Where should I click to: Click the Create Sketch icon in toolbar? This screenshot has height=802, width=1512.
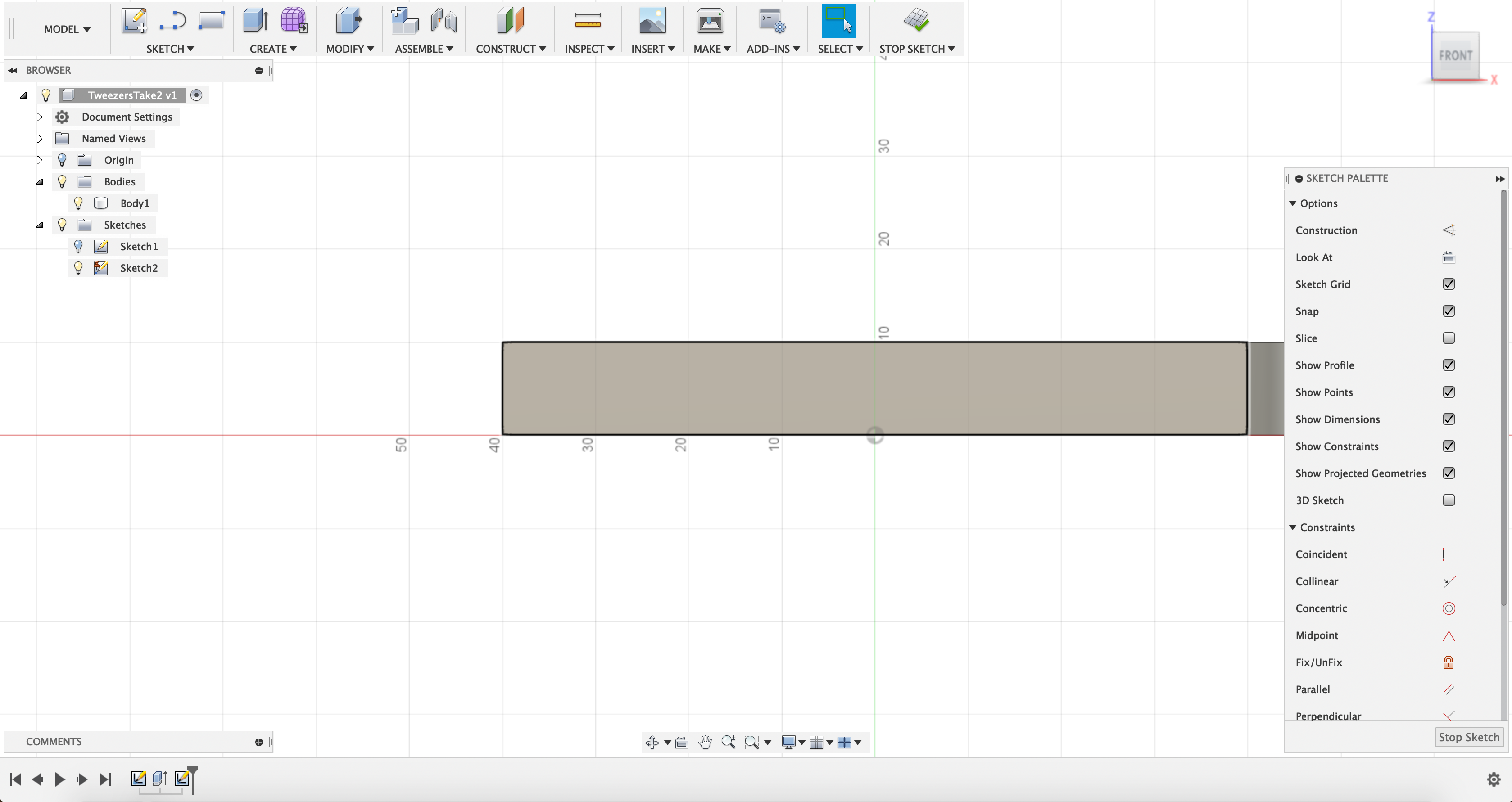(135, 21)
